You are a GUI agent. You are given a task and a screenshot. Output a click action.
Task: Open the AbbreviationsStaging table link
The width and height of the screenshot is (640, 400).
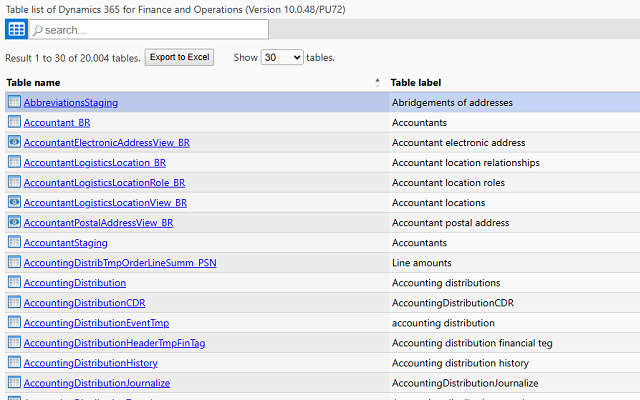coord(71,103)
